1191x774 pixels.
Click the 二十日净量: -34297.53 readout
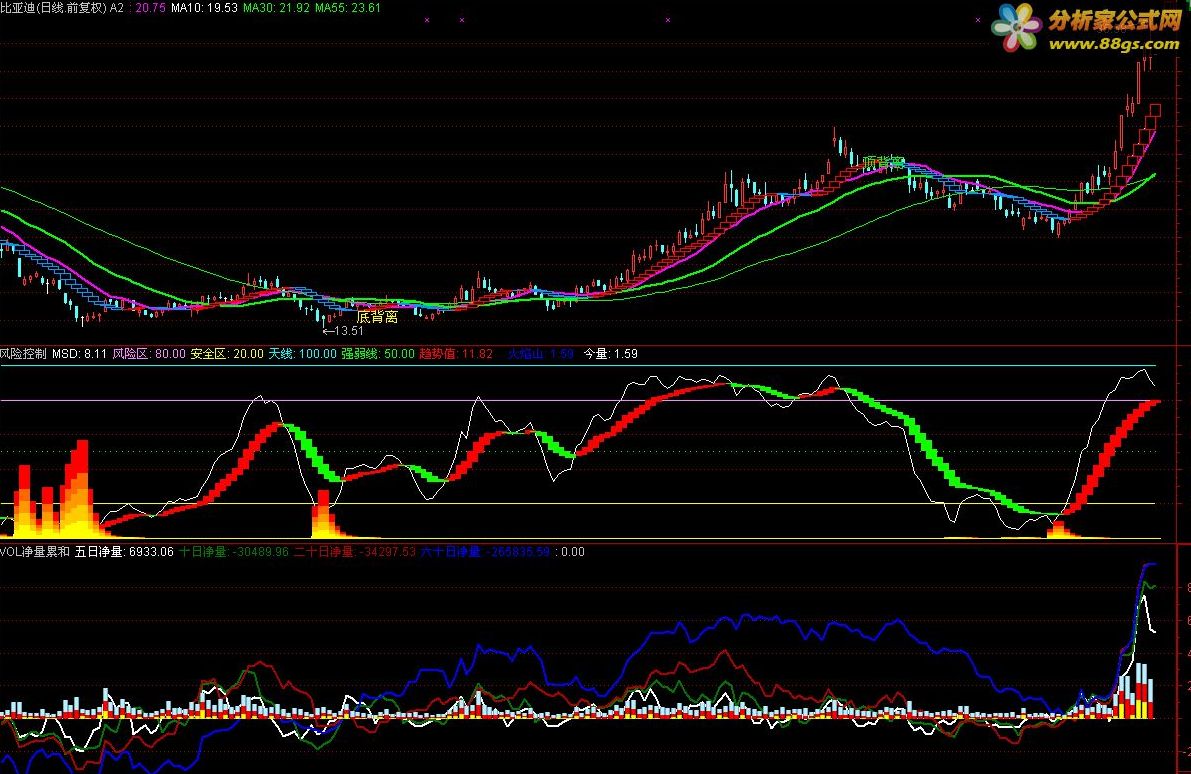[355, 552]
